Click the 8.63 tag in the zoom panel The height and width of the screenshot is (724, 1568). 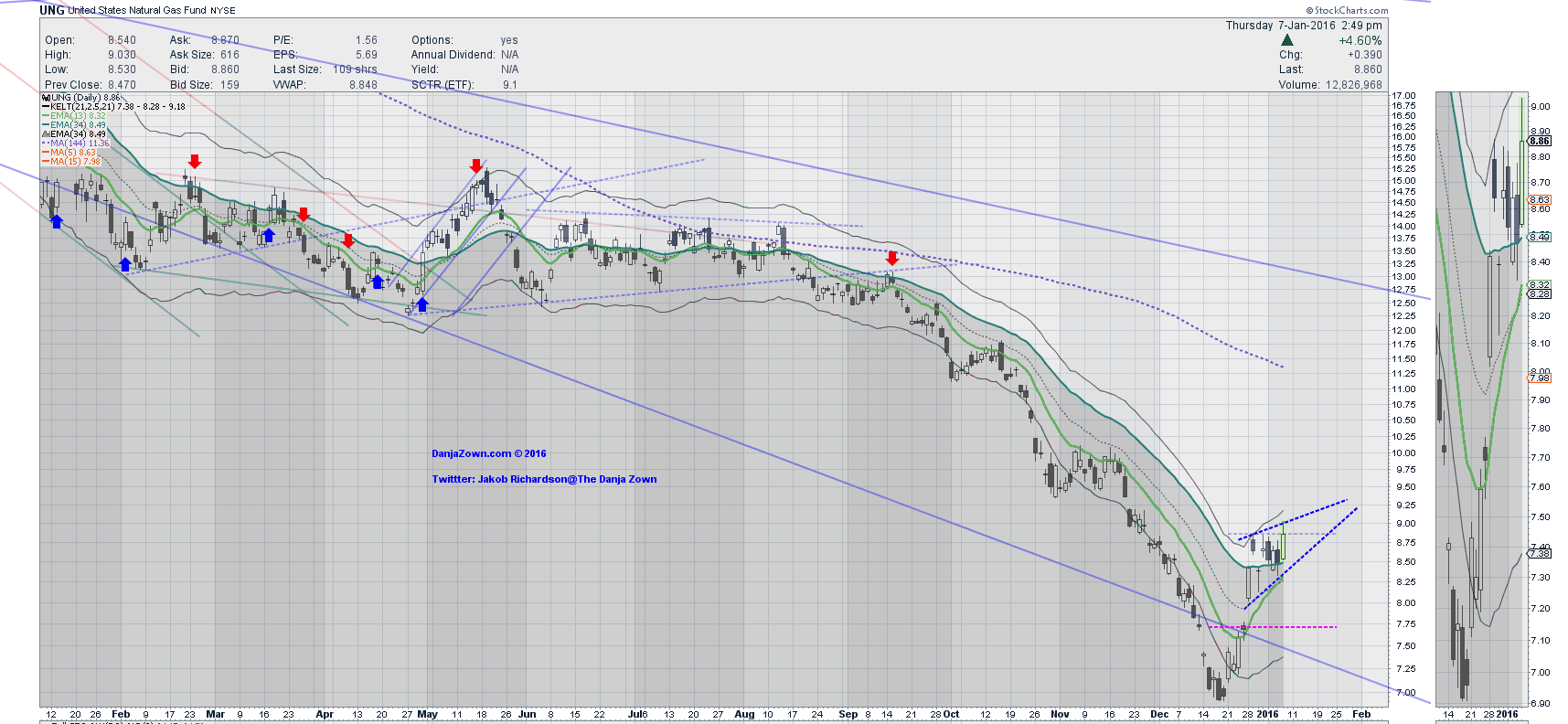pyautogui.click(x=1540, y=199)
